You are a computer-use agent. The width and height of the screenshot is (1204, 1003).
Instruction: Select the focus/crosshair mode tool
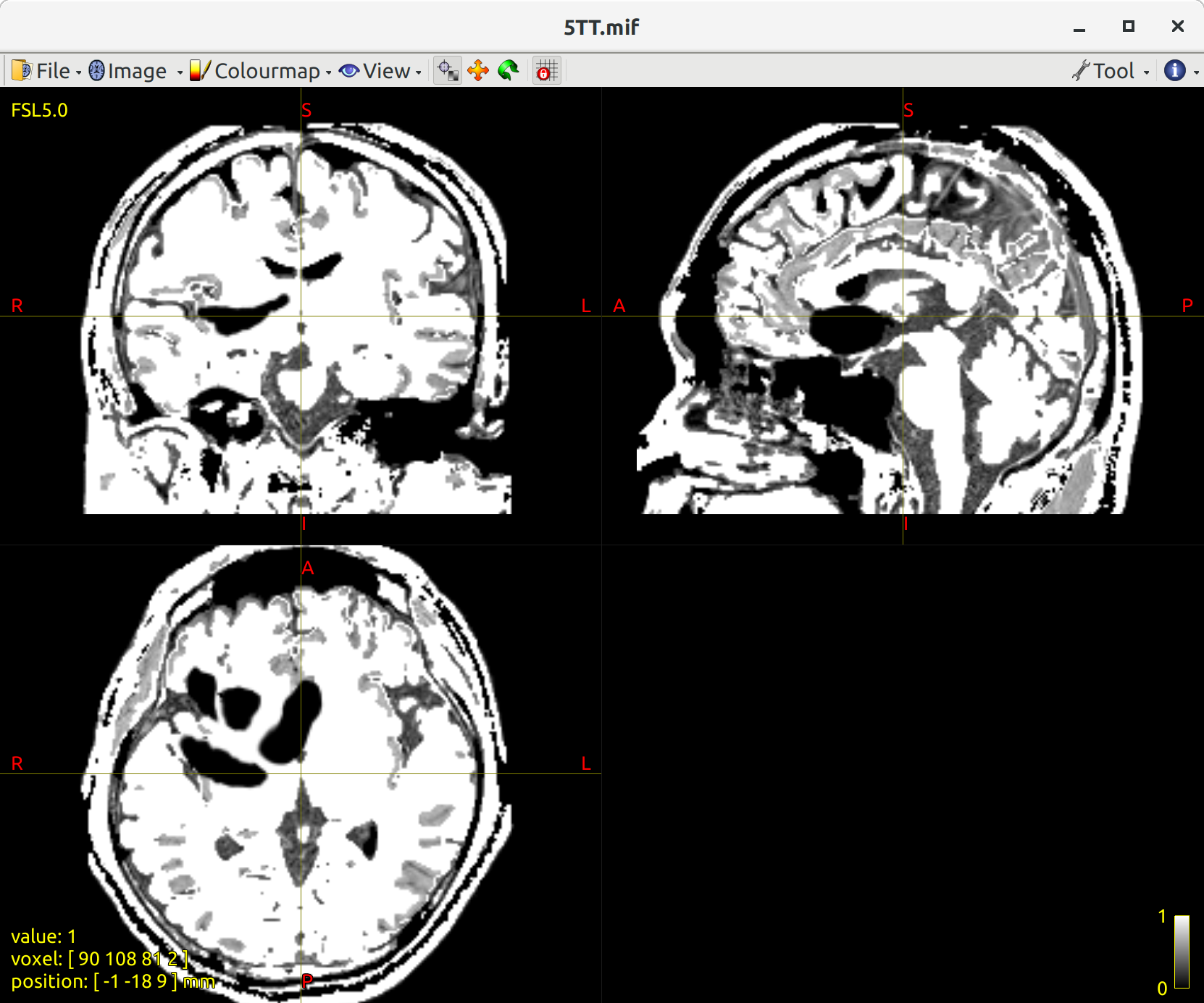coord(447,70)
